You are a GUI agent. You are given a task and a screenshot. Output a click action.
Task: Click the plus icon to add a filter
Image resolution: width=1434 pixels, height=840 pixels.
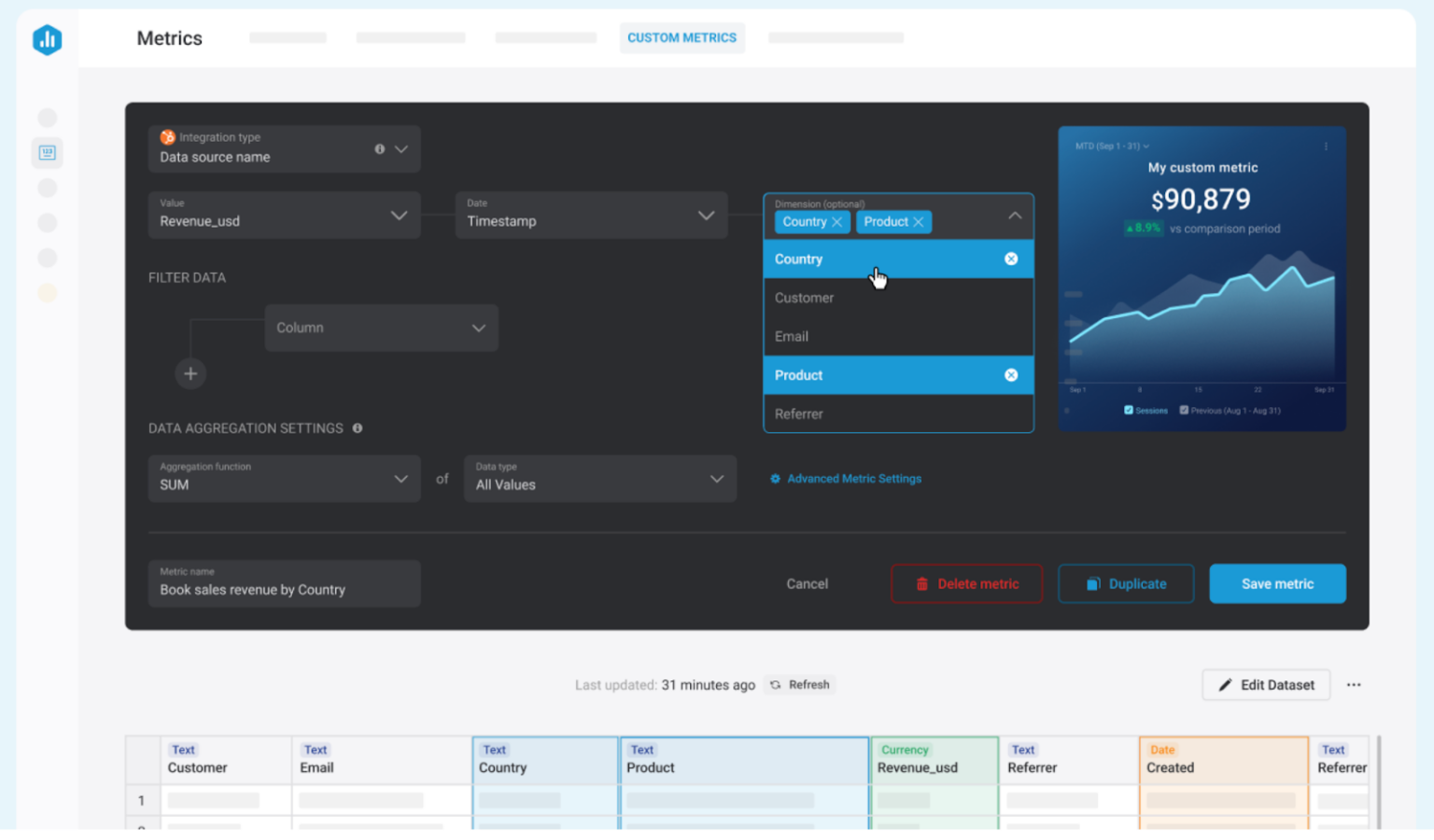tap(190, 373)
